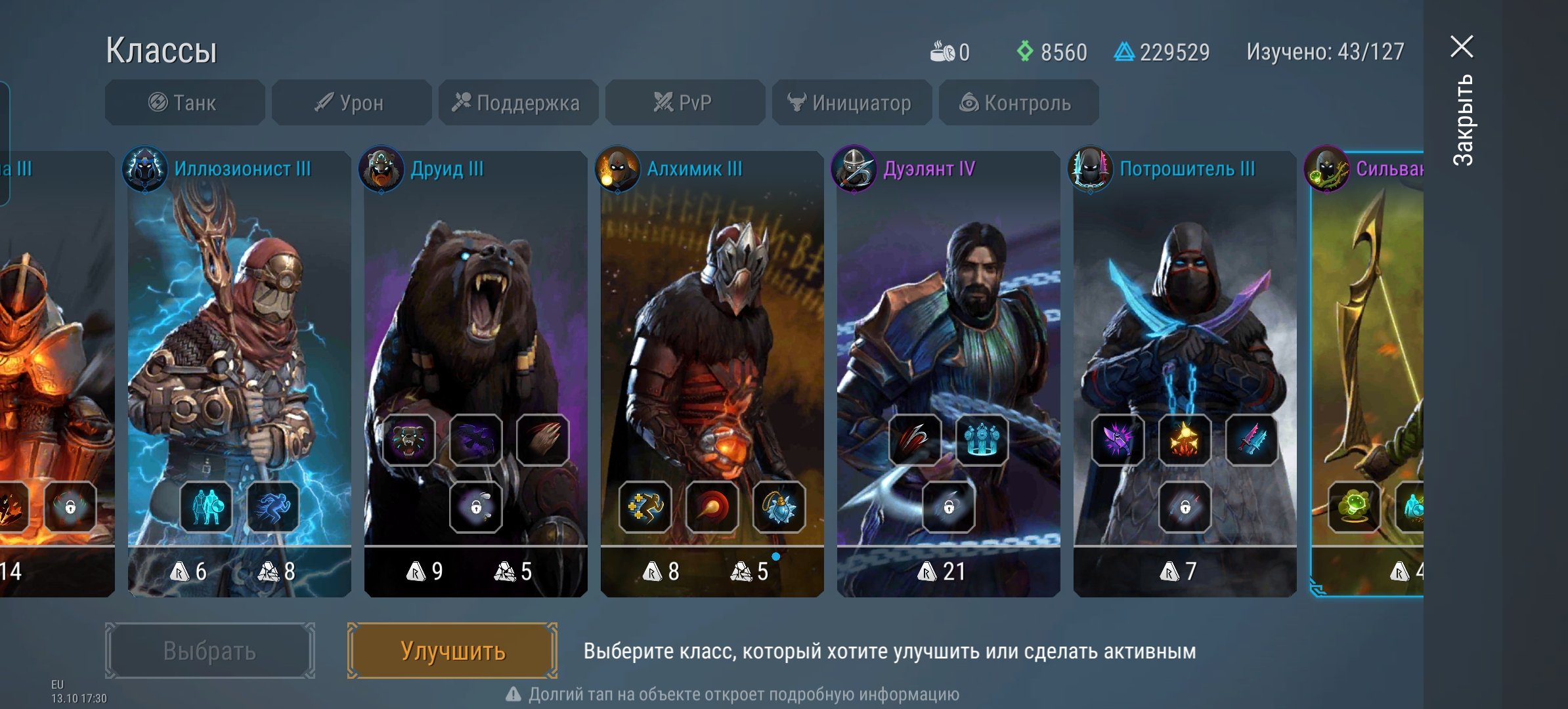
Task: Filter classes by Контроль
Action: [1019, 102]
